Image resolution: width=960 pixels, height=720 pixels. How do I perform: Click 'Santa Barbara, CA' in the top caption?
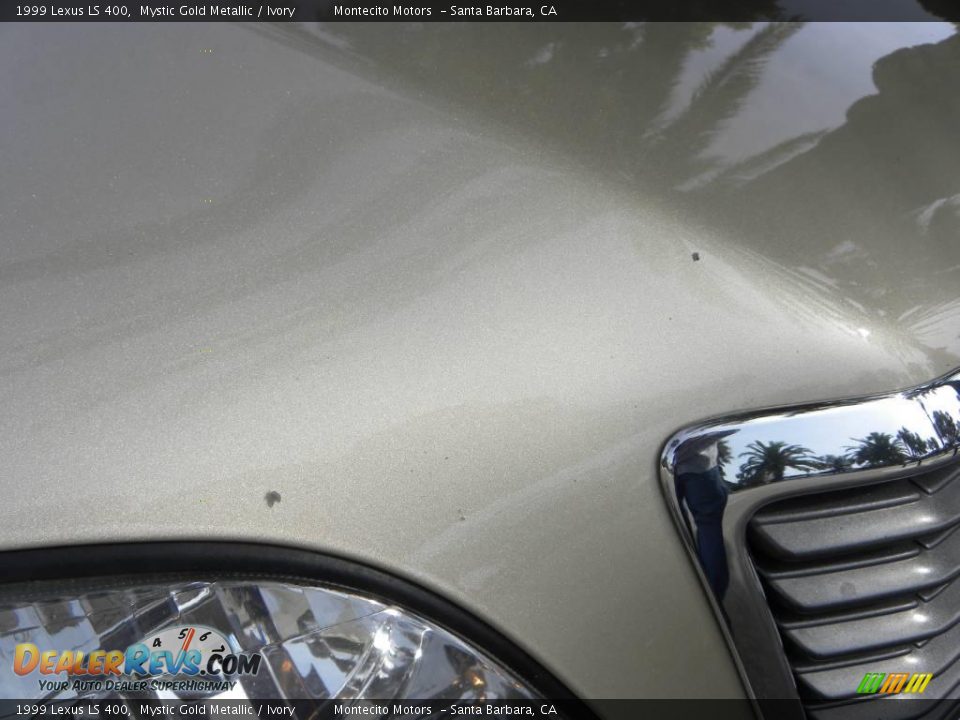503,11
